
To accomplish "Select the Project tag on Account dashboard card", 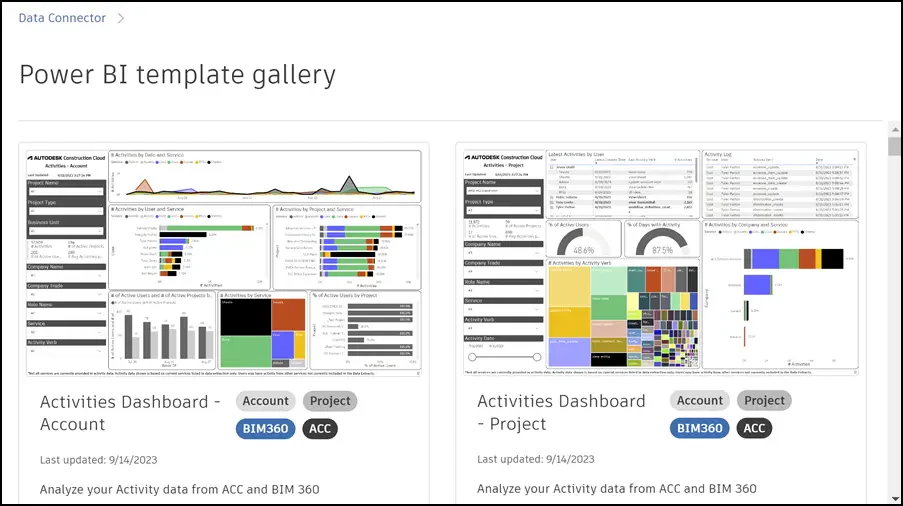I will [x=330, y=401].
